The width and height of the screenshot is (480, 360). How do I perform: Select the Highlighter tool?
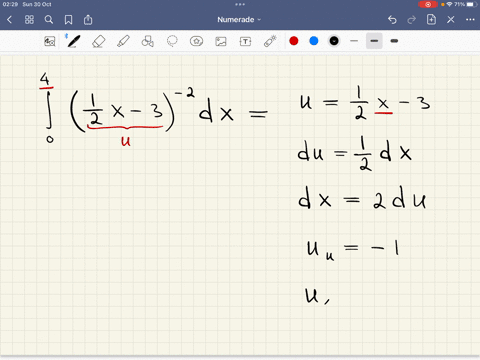point(123,41)
